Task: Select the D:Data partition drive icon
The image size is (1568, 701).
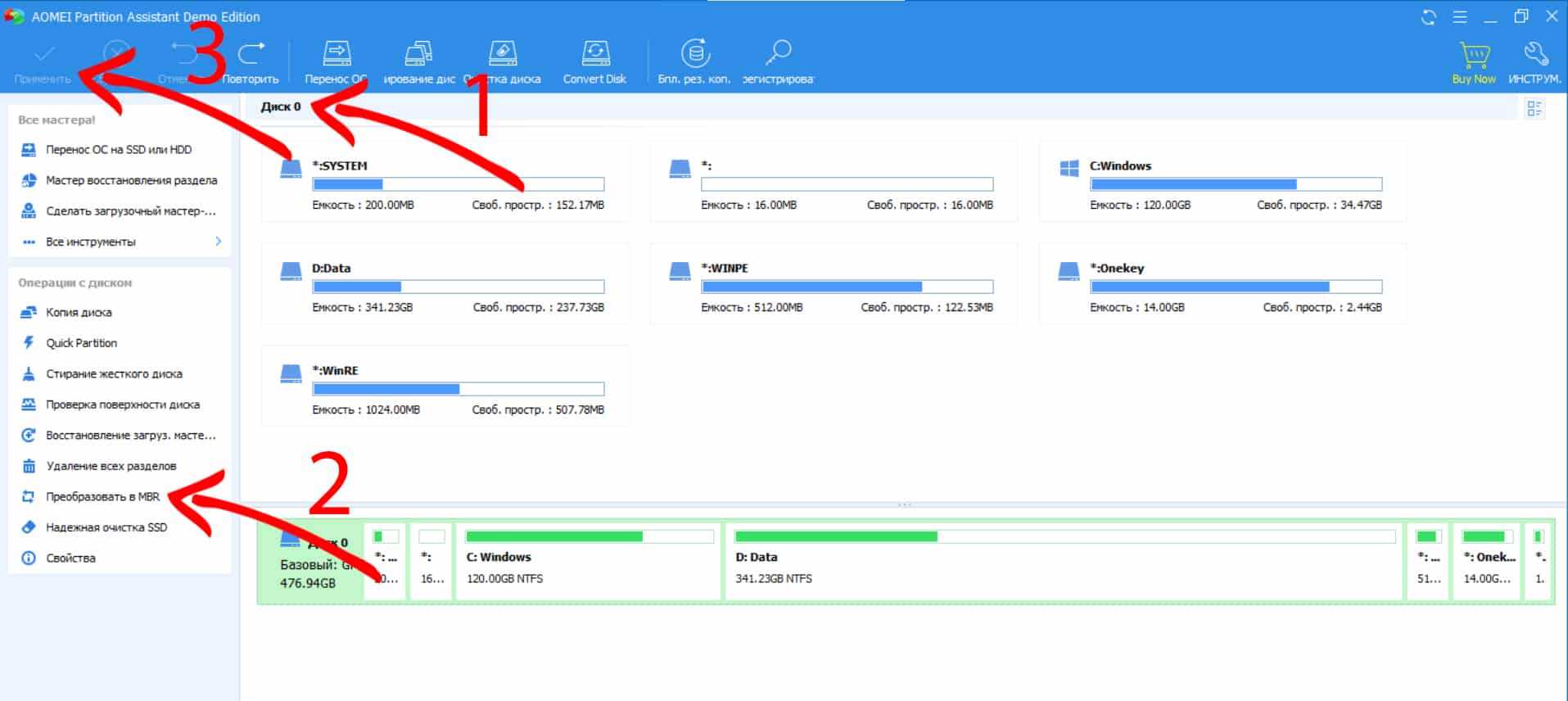Action: pyautogui.click(x=291, y=271)
